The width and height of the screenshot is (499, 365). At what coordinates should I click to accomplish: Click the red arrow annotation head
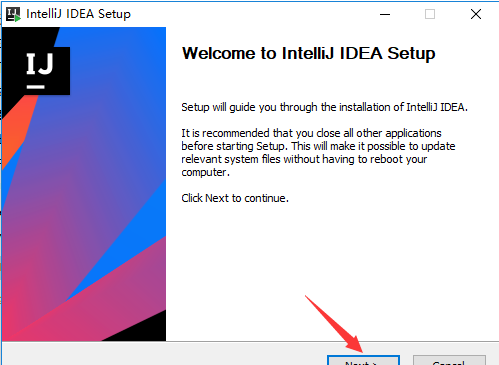355,345
